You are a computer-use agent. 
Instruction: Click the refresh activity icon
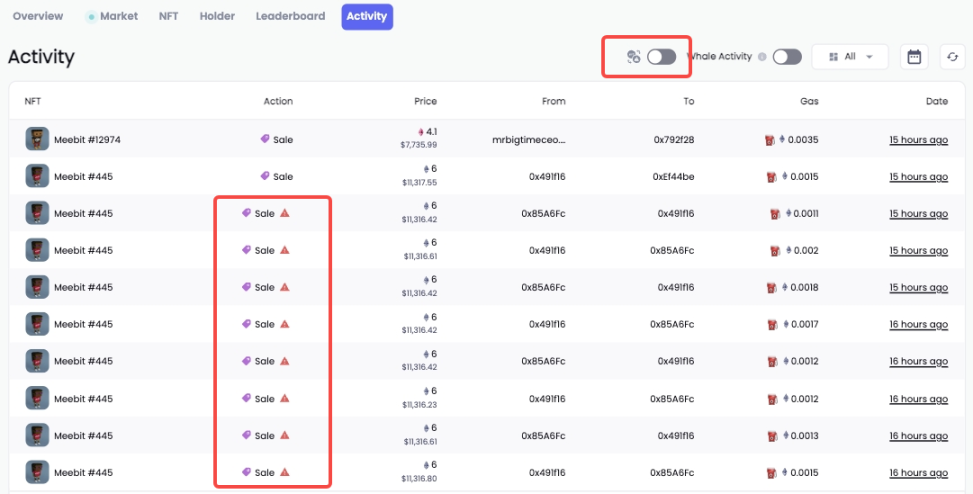point(953,57)
